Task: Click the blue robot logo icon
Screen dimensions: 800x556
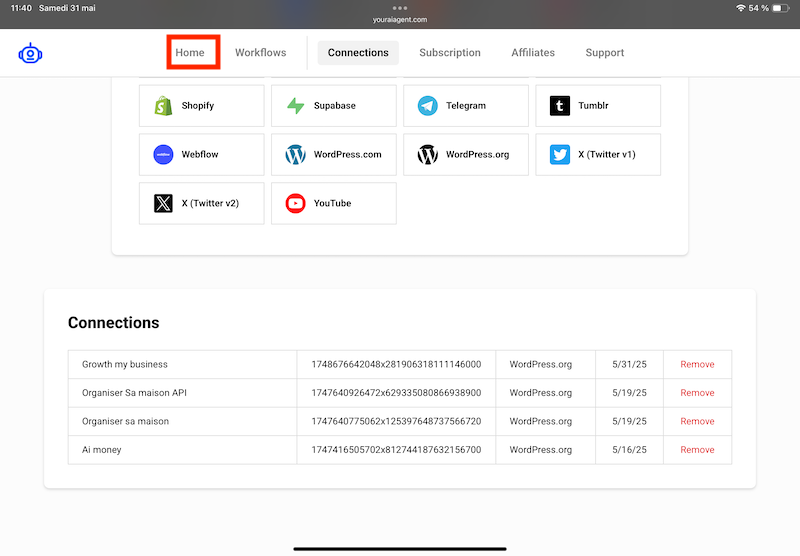Action: coord(30,53)
